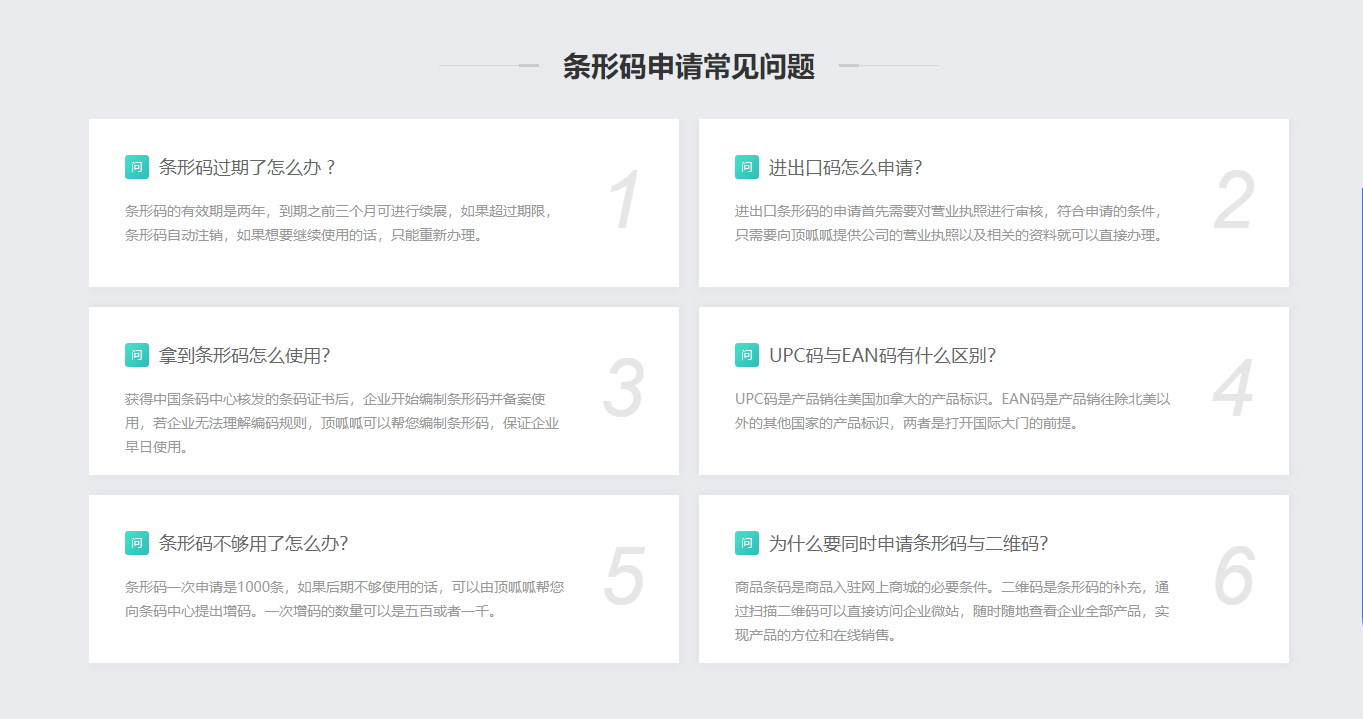Open the question 条形码过期了怎么办？

(x=247, y=167)
